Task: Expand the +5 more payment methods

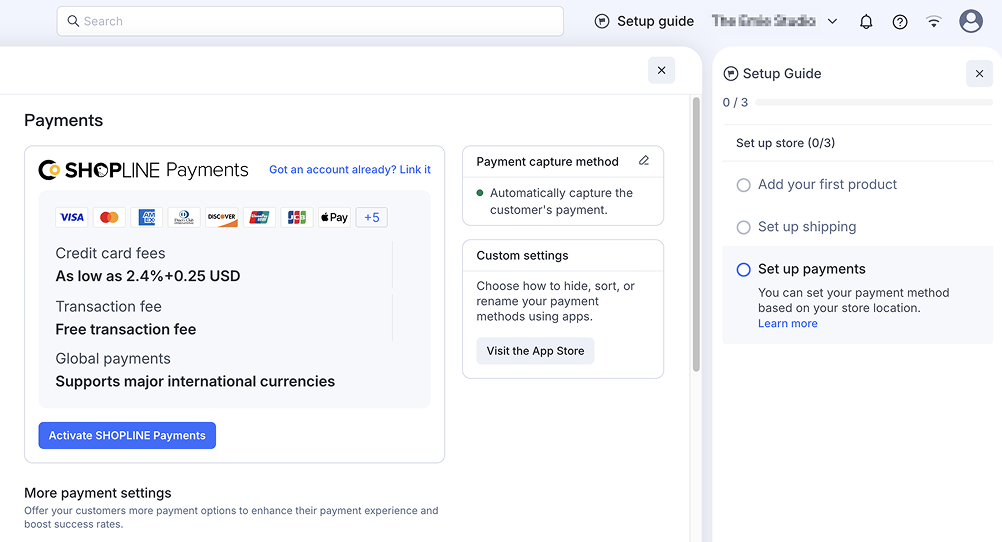Action: coord(371,217)
